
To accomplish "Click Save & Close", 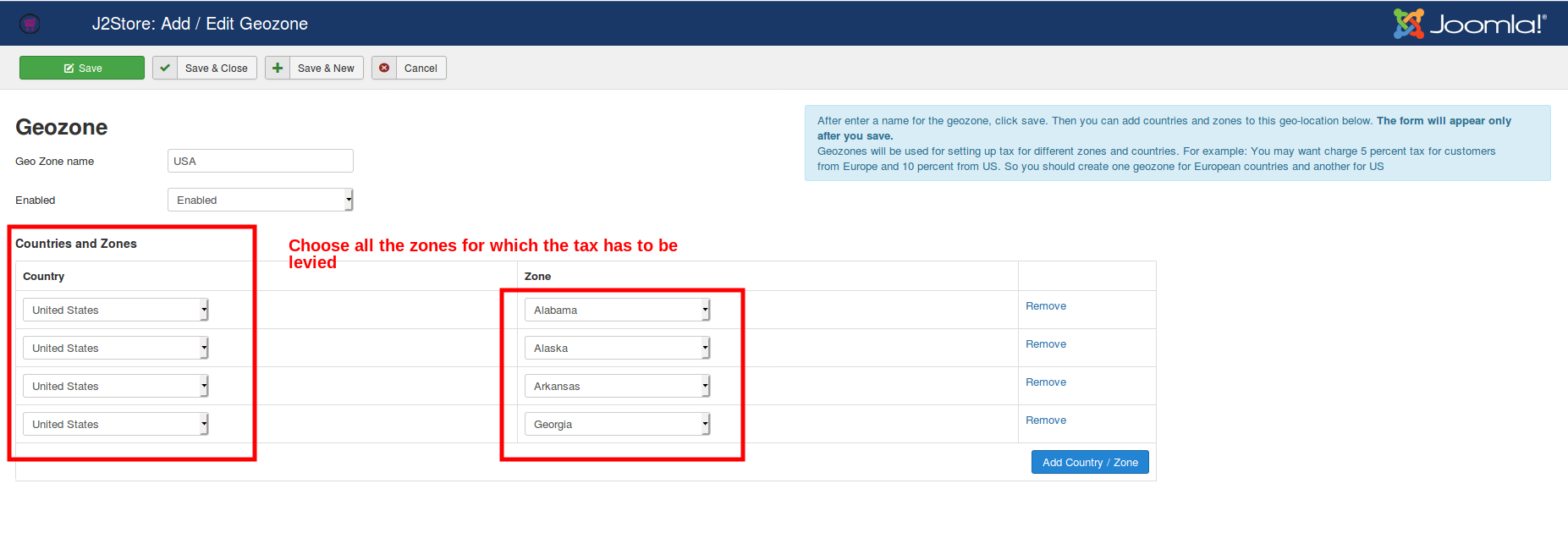I will coord(205,68).
